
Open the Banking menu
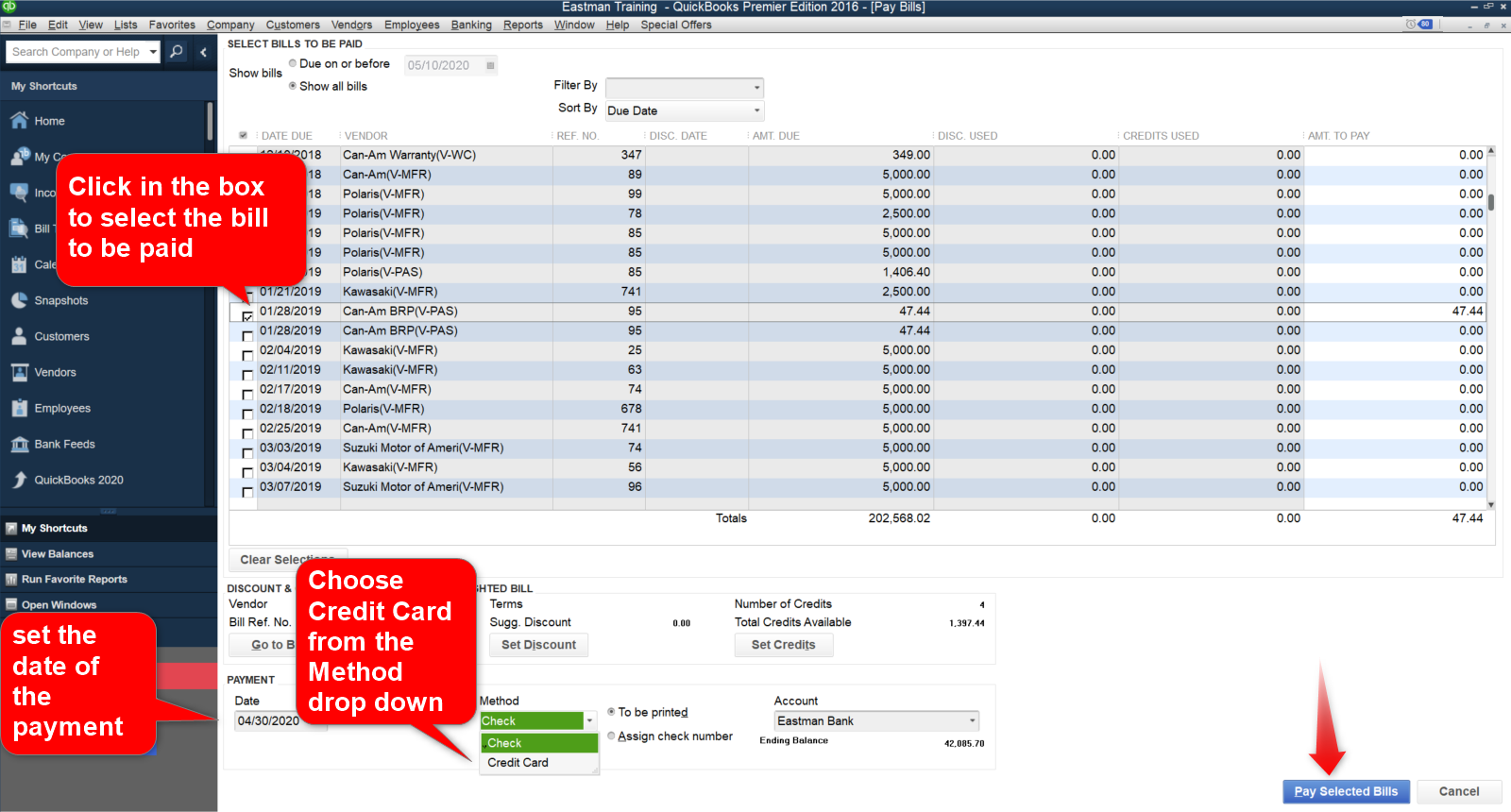click(x=471, y=25)
